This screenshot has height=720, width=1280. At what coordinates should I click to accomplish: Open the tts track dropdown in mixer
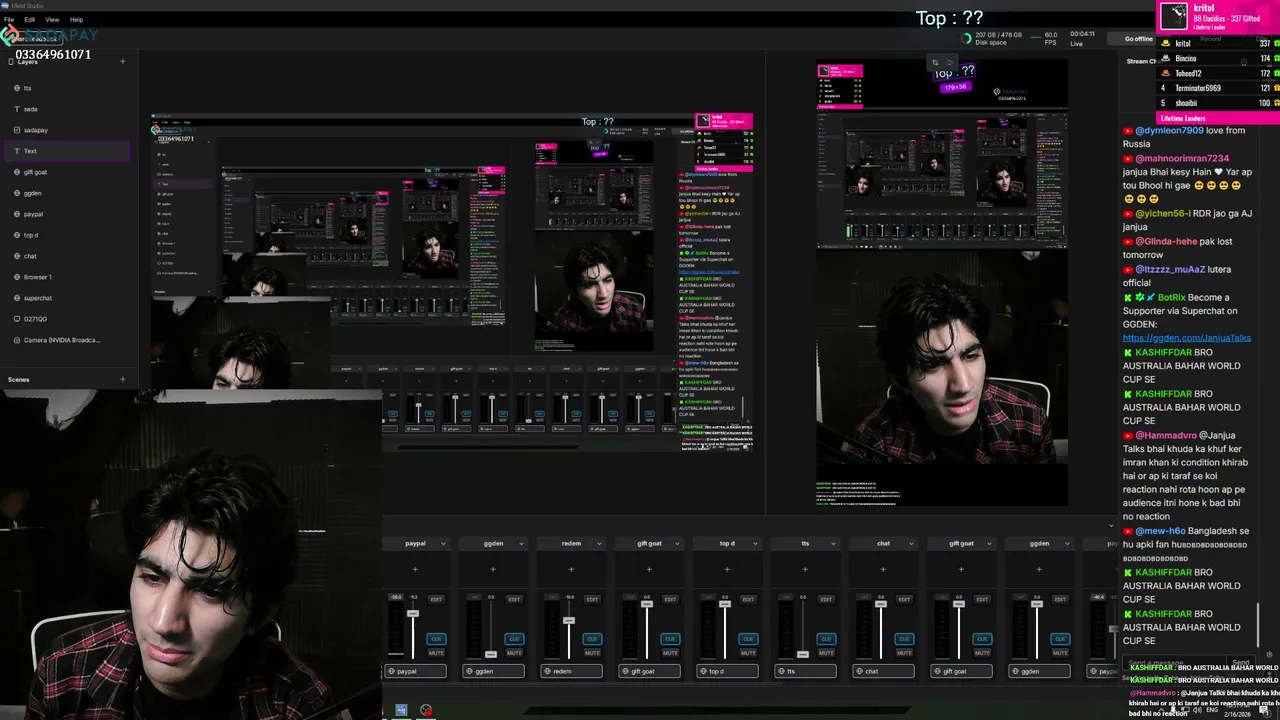(x=834, y=544)
